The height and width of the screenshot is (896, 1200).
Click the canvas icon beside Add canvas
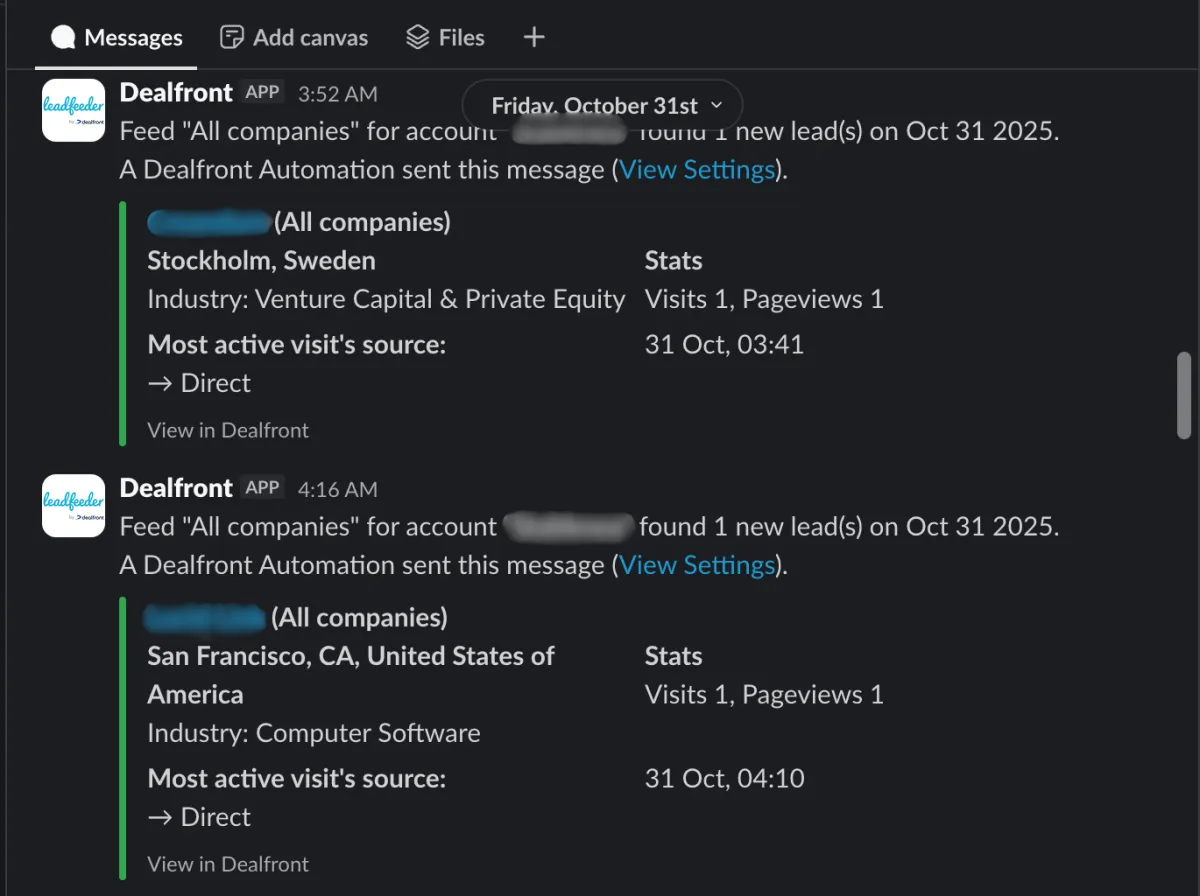[232, 38]
